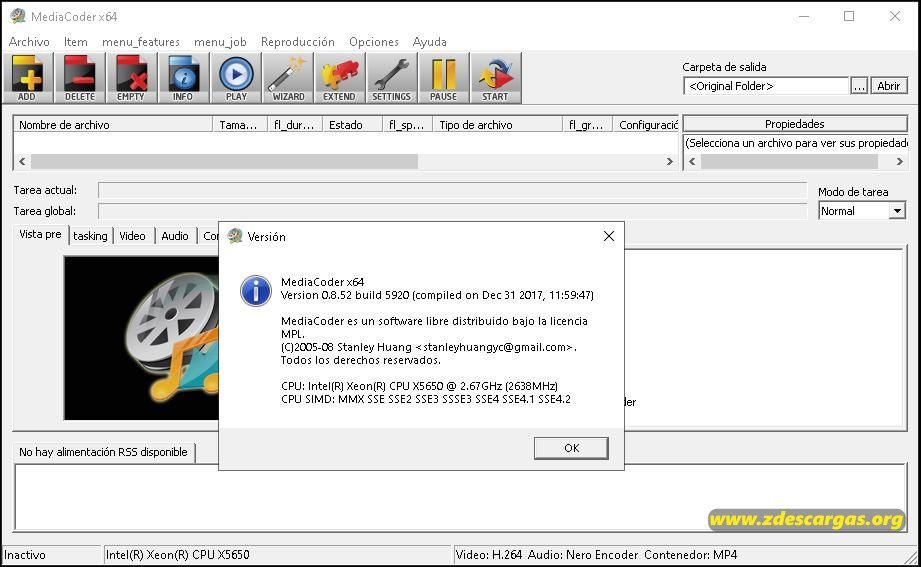Click the Tarea actual progress bar
This screenshot has height=567, width=921.
tap(452, 190)
